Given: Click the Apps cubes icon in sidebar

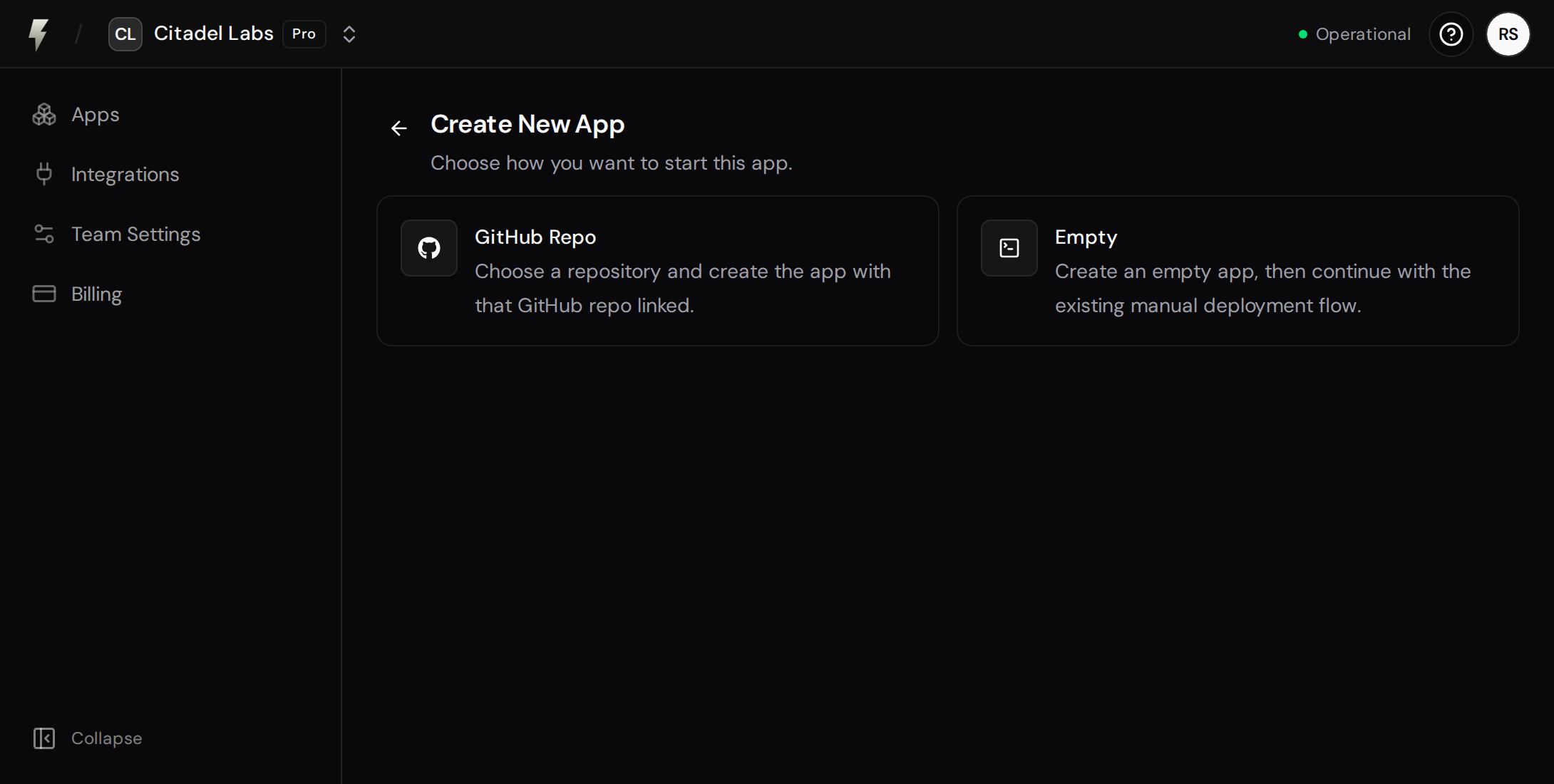Looking at the screenshot, I should 44,115.
